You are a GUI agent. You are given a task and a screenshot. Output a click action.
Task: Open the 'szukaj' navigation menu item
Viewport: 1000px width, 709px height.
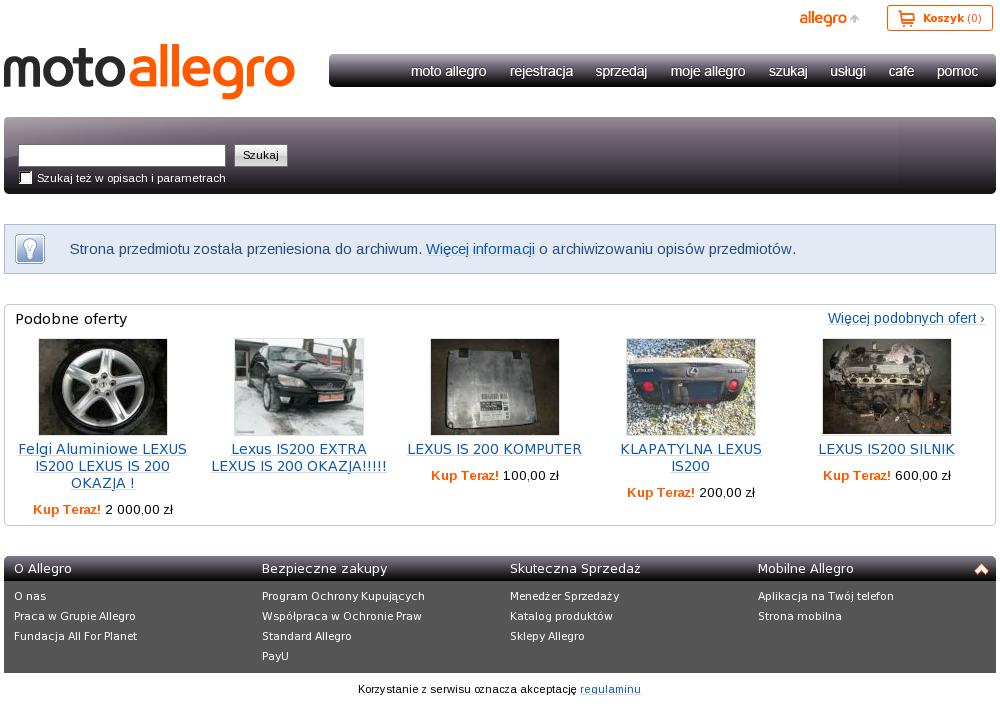pyautogui.click(x=788, y=71)
